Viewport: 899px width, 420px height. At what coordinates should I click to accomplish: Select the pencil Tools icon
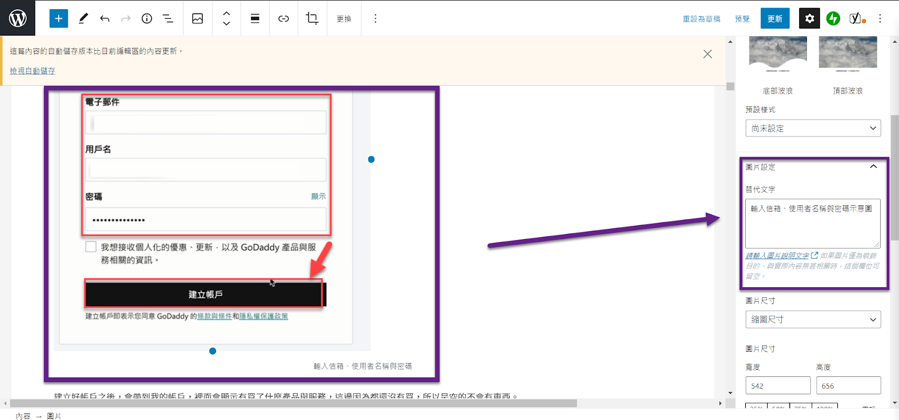83,18
